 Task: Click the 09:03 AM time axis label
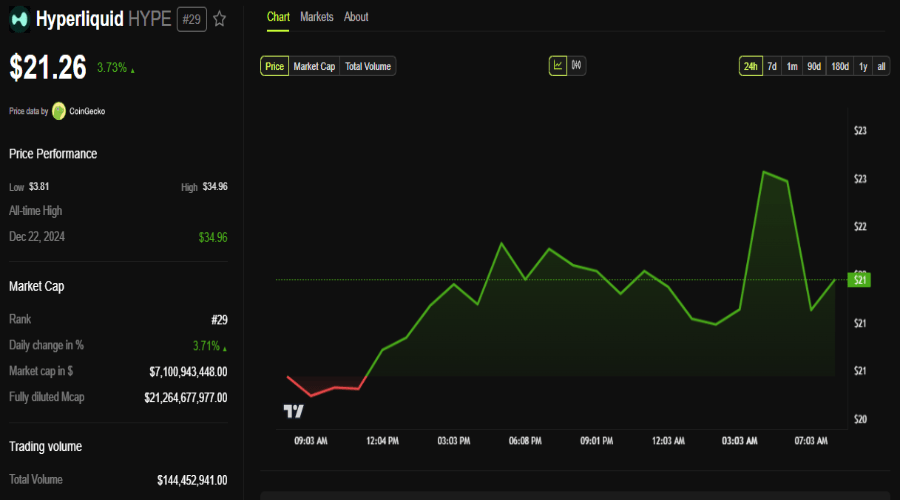[x=311, y=441]
